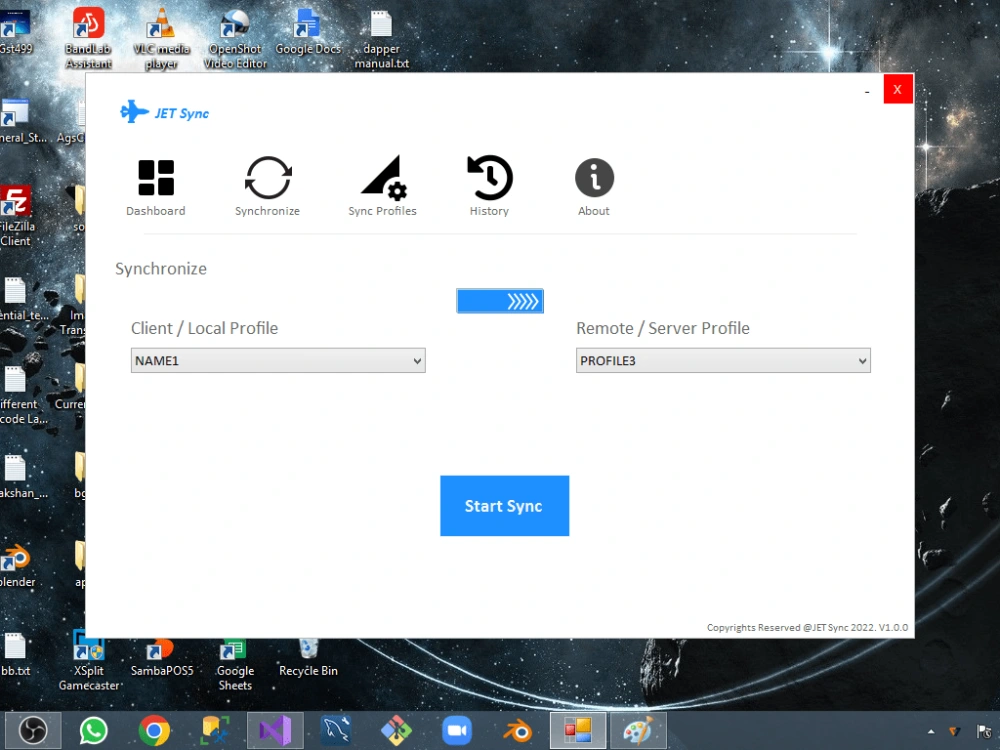Viewport: 1000px width, 750px height.
Task: Select the History menu label
Action: 489,211
